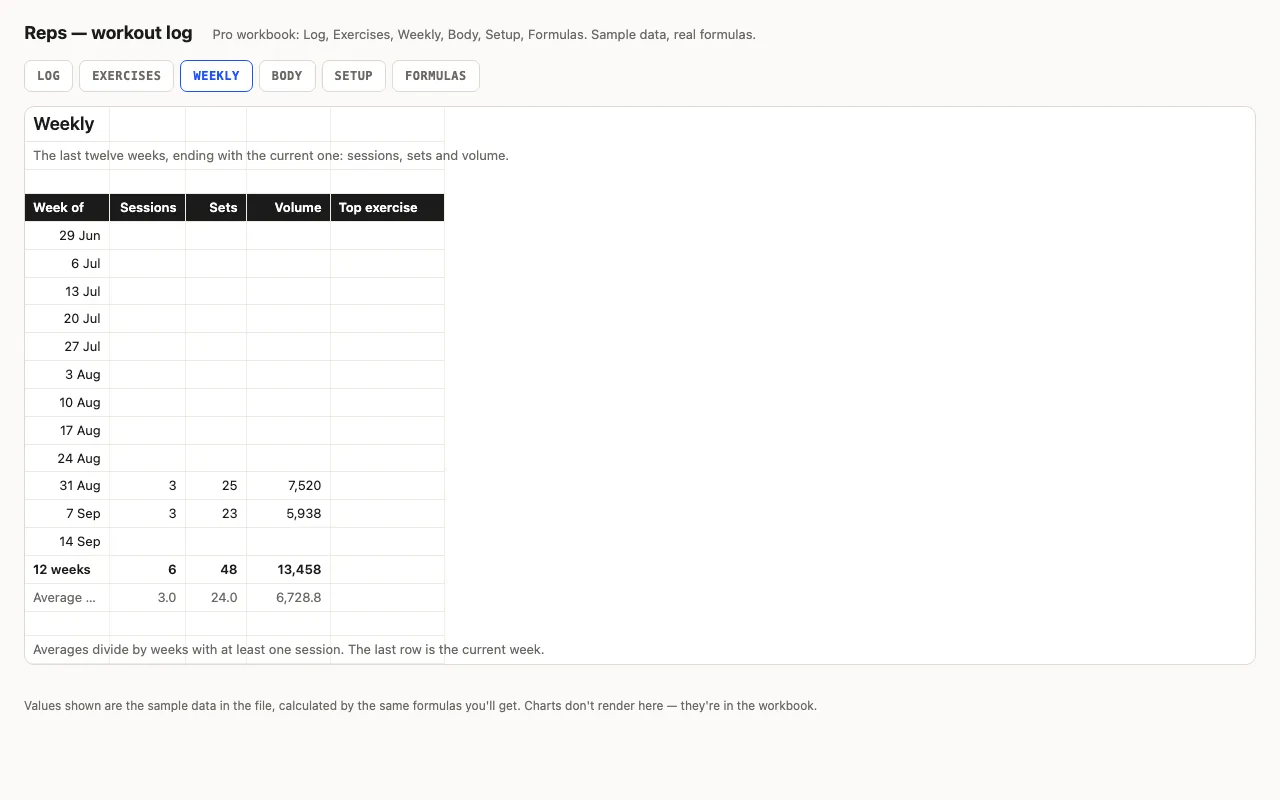Select the '6 Jul' week cell
Image resolution: width=1280 pixels, height=800 pixels.
67,264
